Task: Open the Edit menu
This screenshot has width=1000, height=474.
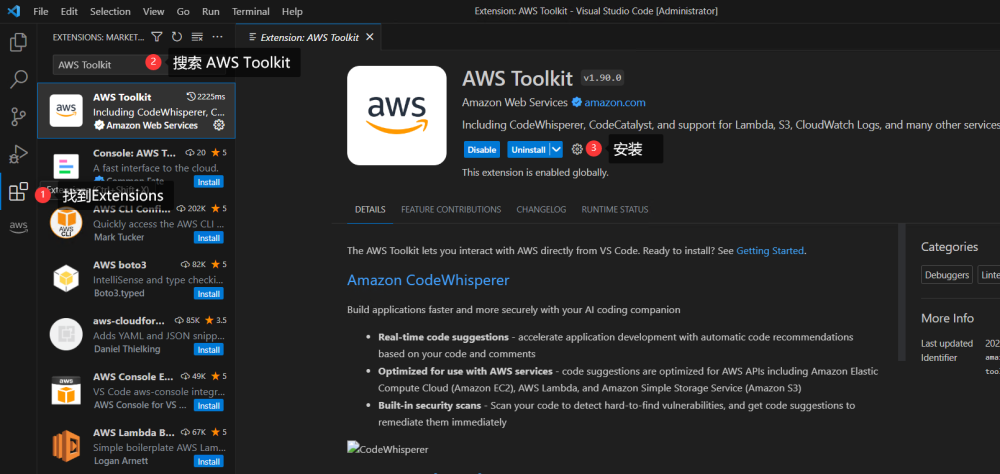Action: click(x=70, y=11)
